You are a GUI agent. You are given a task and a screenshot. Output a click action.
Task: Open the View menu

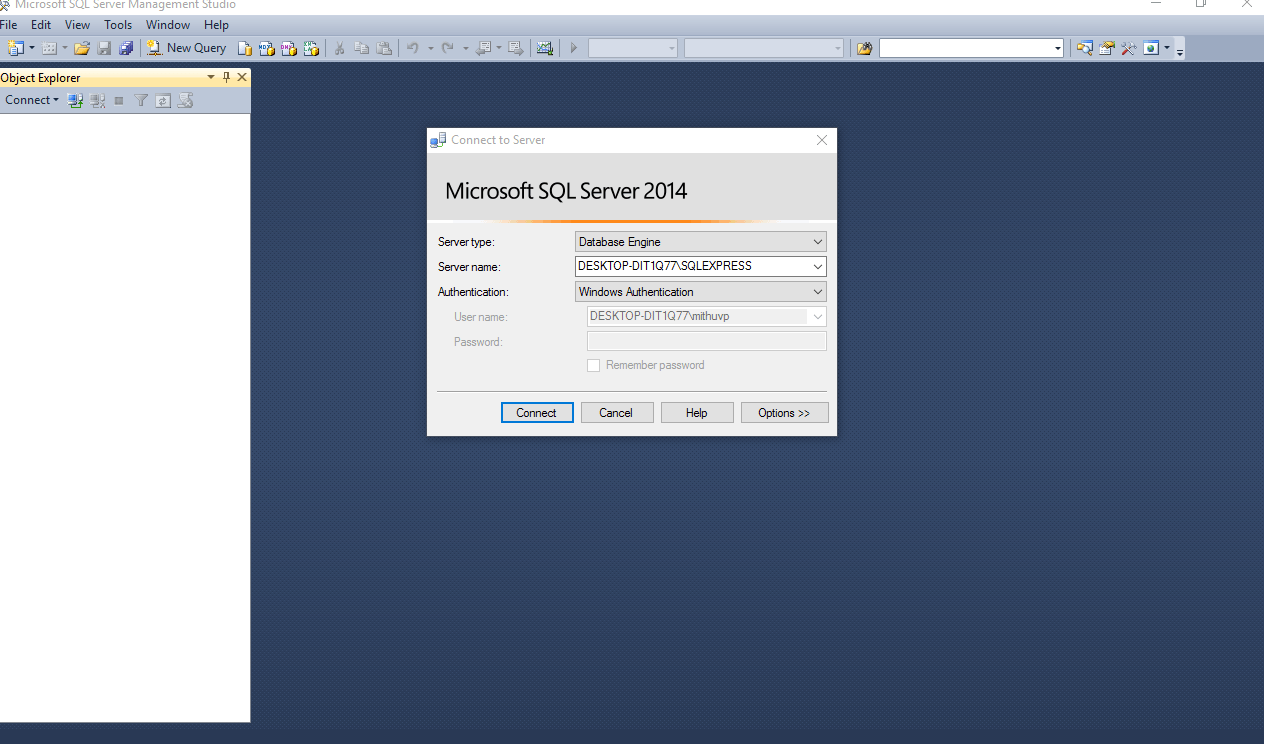[x=77, y=24]
